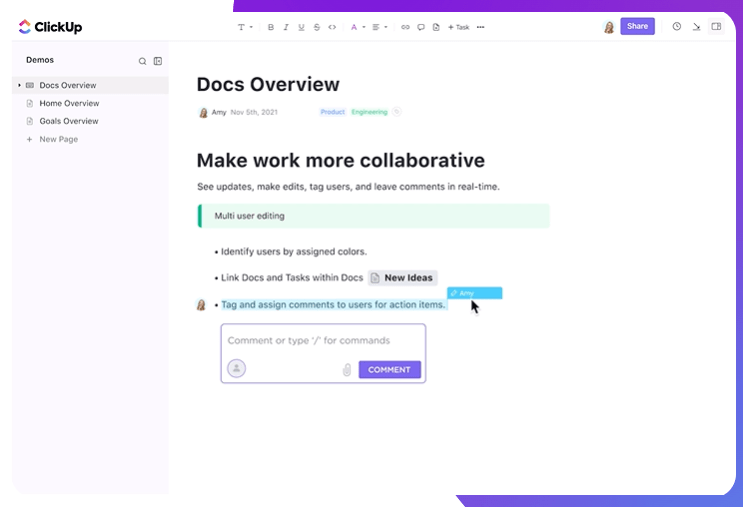Click the ClickUp logo

50,27
